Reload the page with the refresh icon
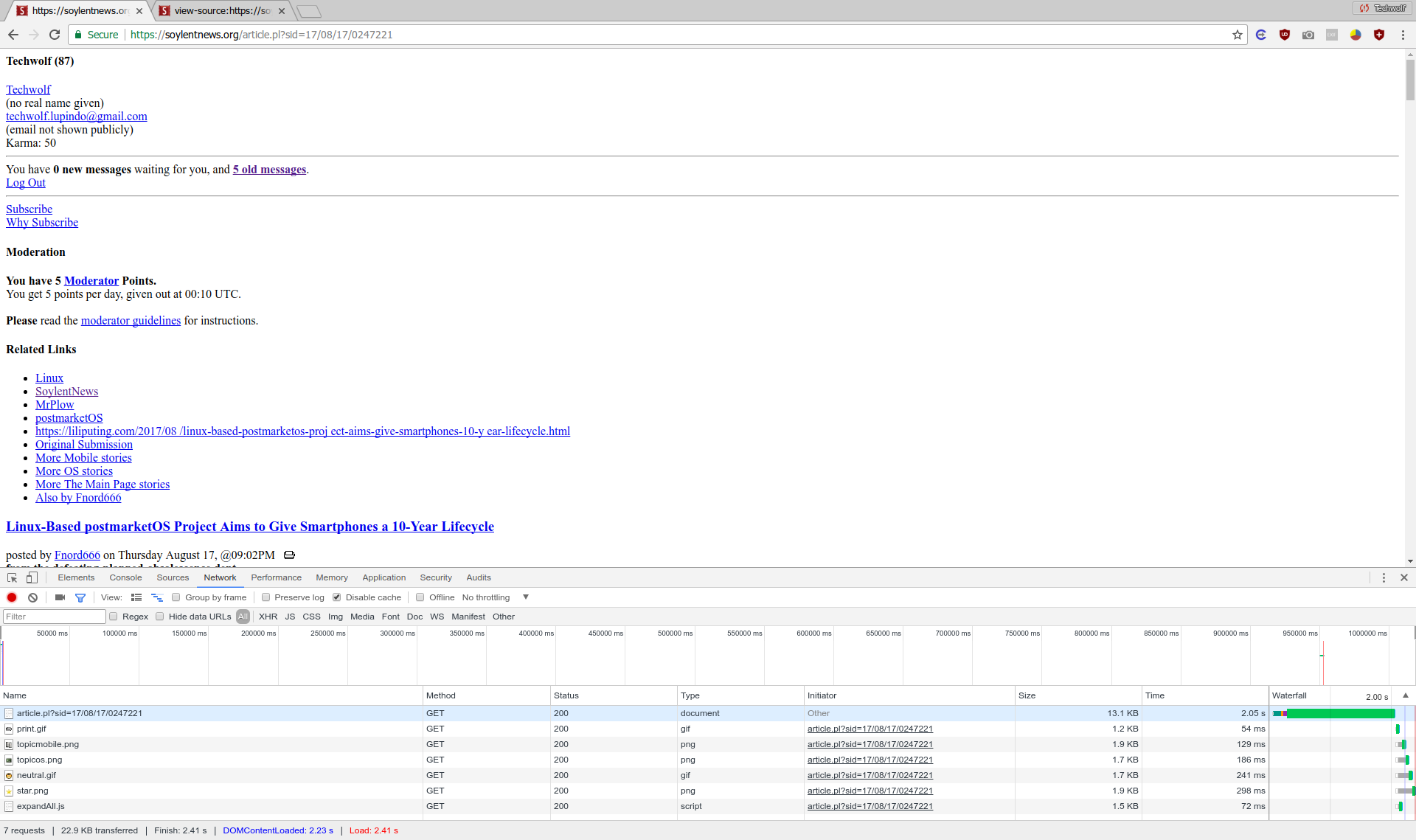Image resolution: width=1416 pixels, height=840 pixels. (55, 35)
